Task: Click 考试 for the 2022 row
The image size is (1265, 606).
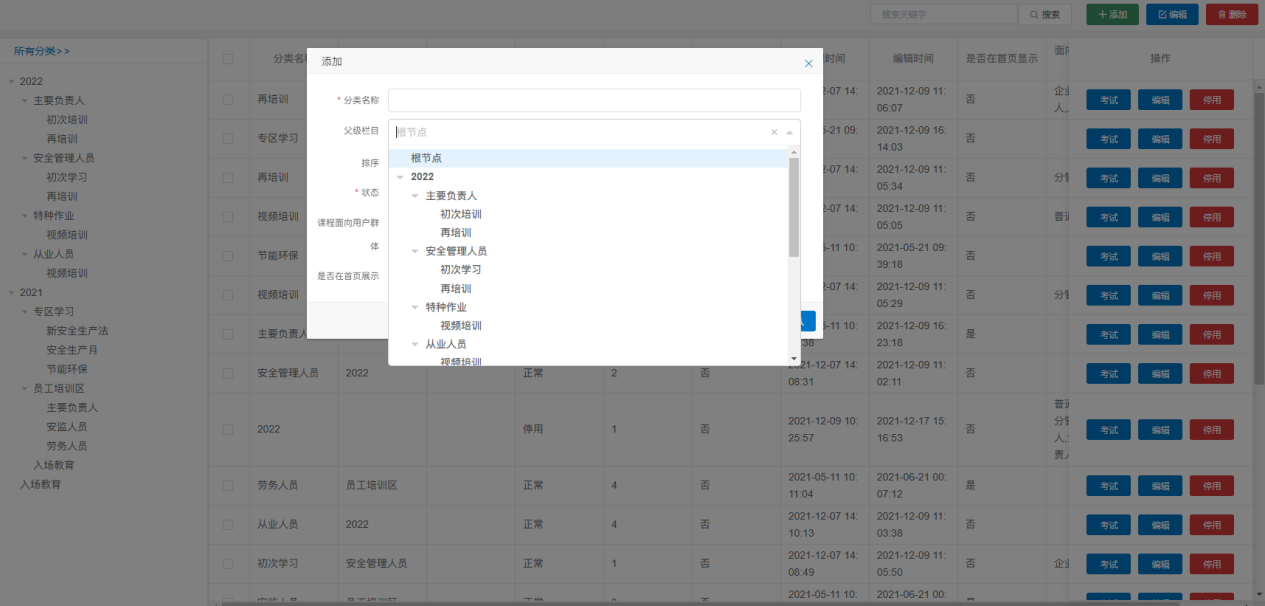Action: [1108, 430]
